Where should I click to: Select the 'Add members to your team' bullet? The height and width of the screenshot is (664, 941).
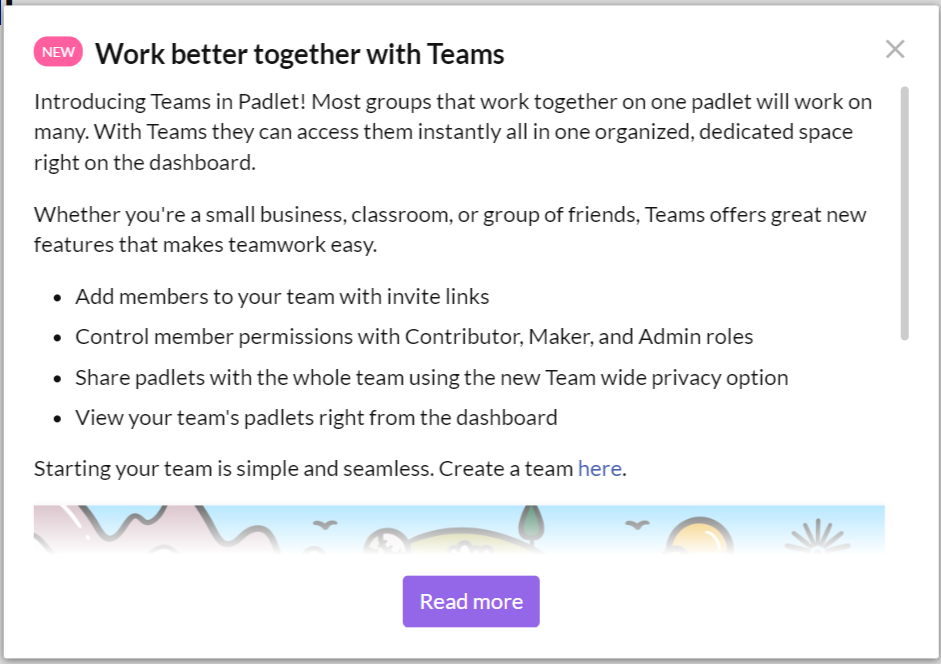pyautogui.click(x=282, y=297)
